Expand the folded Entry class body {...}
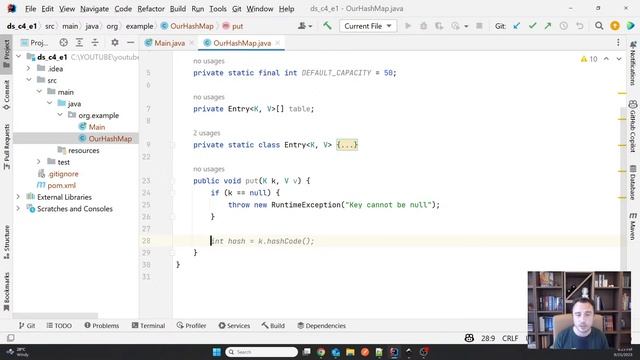640x360 pixels. pyautogui.click(x=347, y=145)
